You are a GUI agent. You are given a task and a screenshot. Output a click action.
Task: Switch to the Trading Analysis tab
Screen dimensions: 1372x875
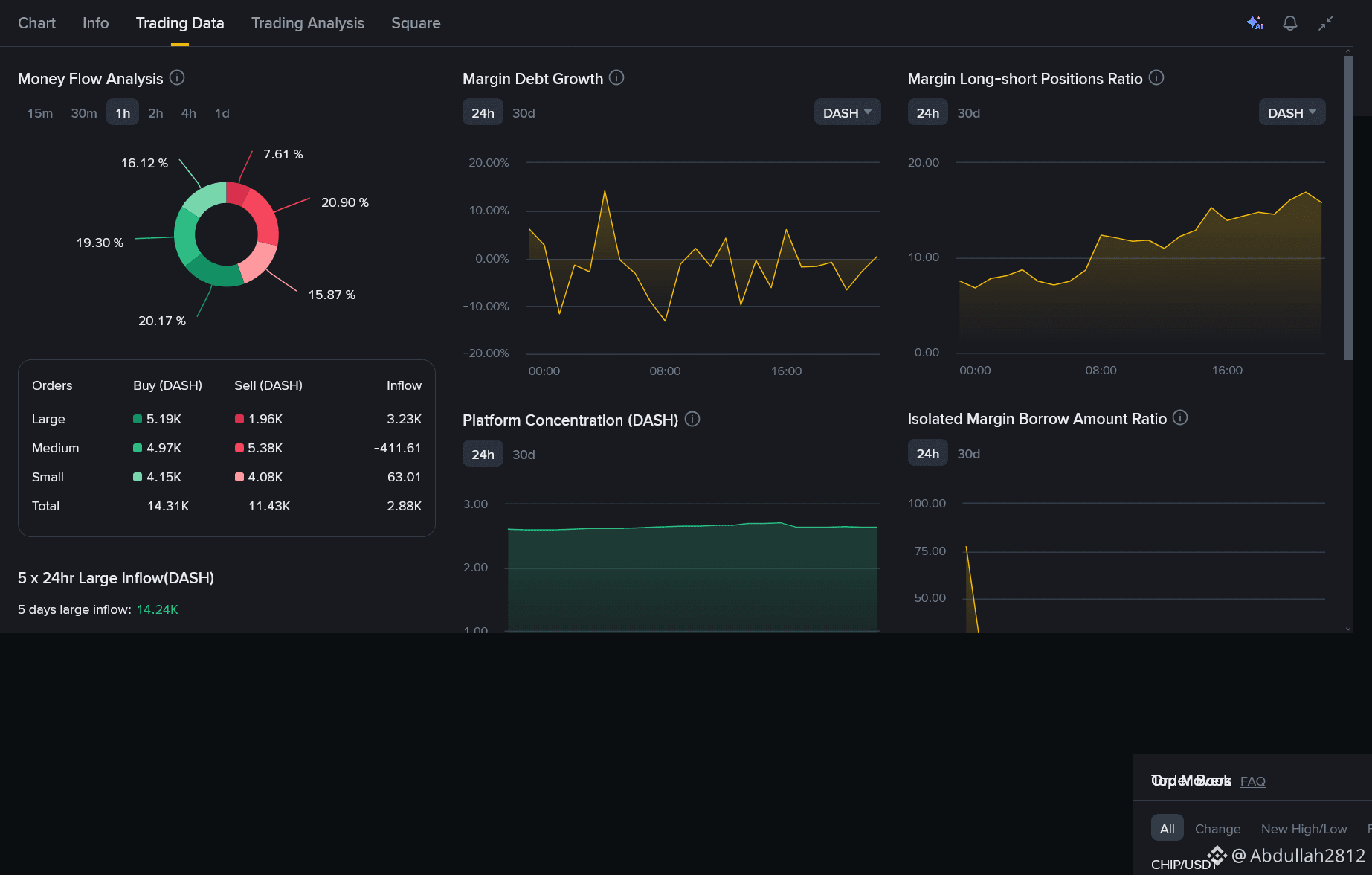(308, 23)
